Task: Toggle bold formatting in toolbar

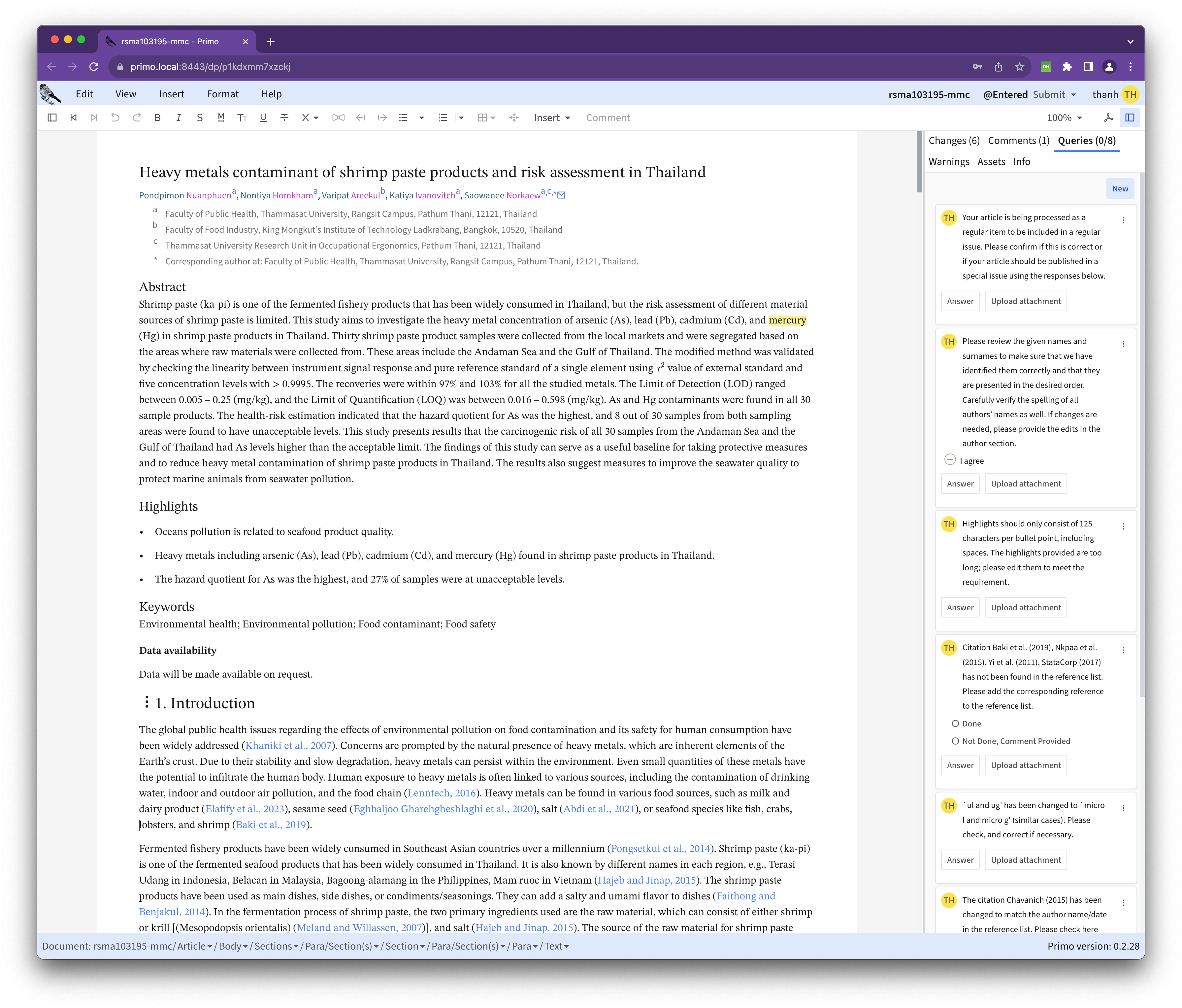Action: tap(157, 118)
